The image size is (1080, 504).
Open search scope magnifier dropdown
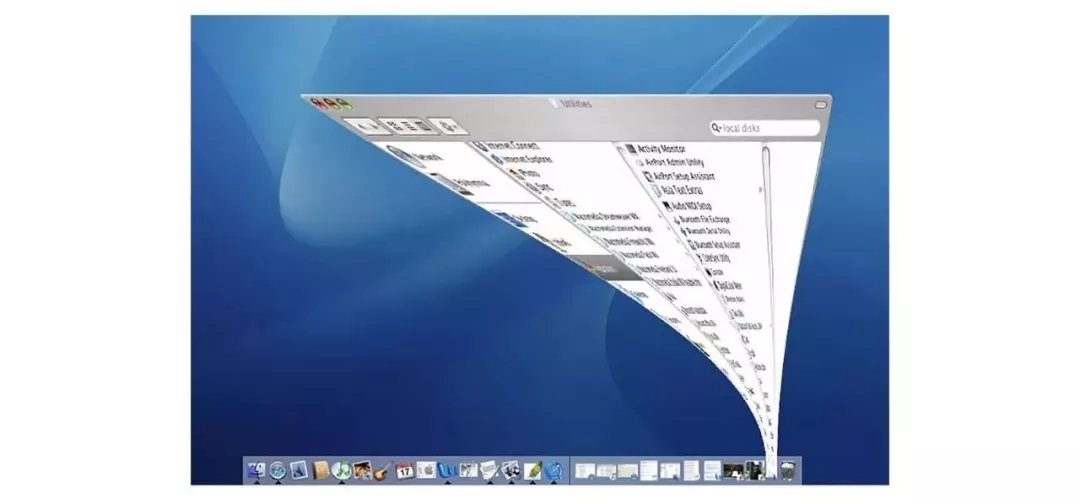pyautogui.click(x=716, y=128)
